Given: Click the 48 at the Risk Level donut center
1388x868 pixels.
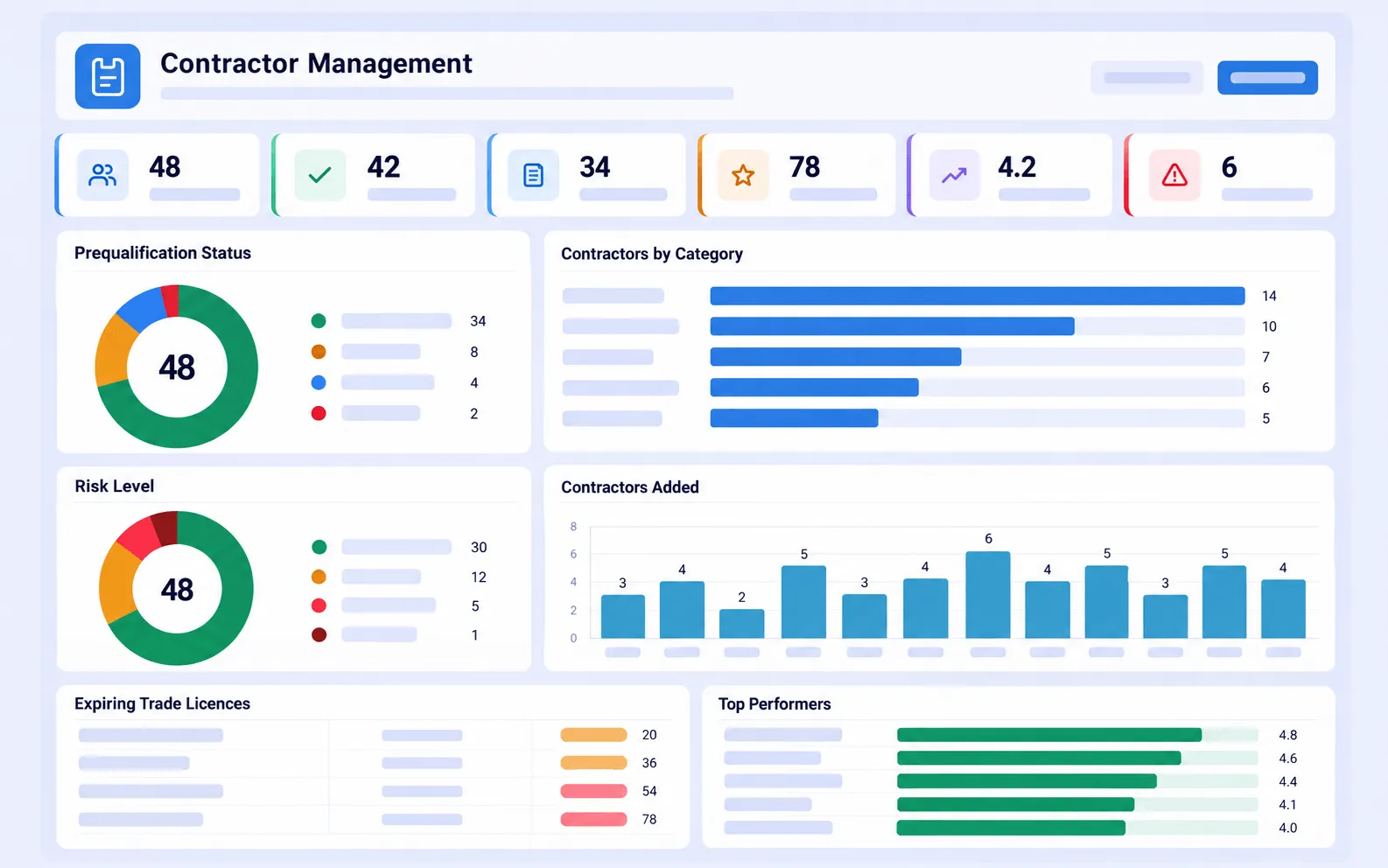Looking at the screenshot, I should click(x=177, y=590).
